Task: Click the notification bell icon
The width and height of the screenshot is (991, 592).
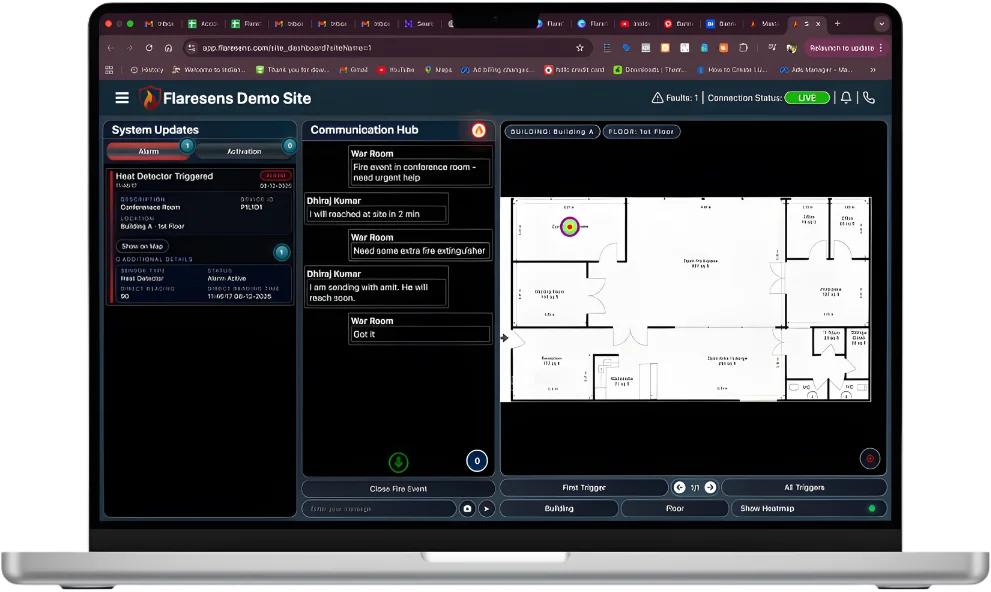Action: [x=846, y=98]
